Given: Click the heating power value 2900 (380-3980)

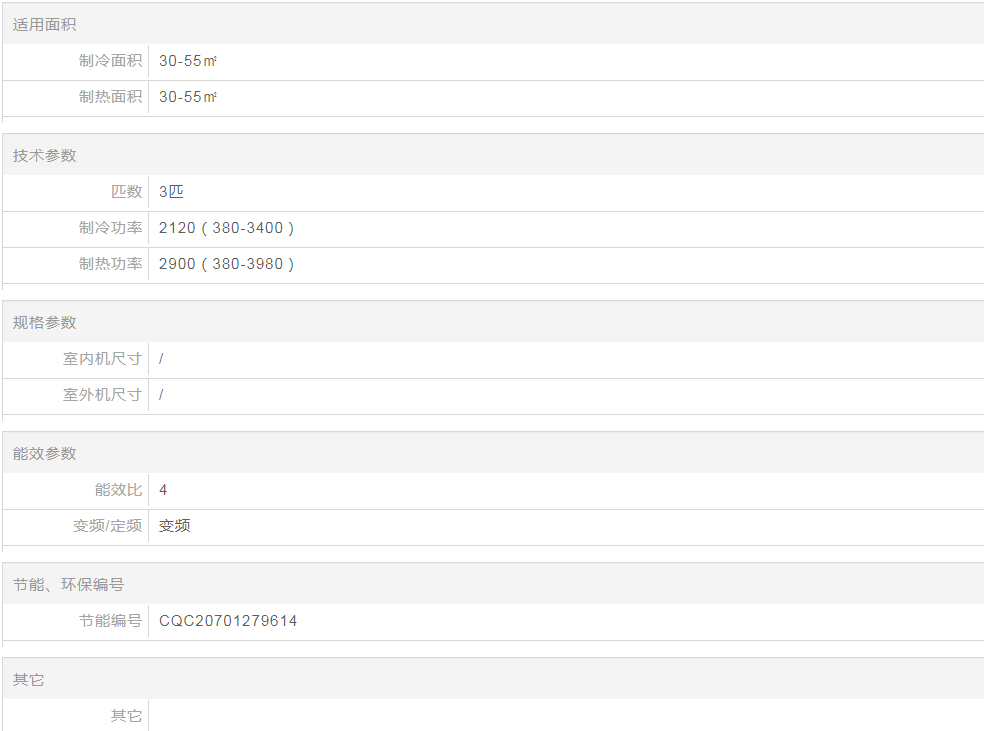Looking at the screenshot, I should click(x=226, y=264).
